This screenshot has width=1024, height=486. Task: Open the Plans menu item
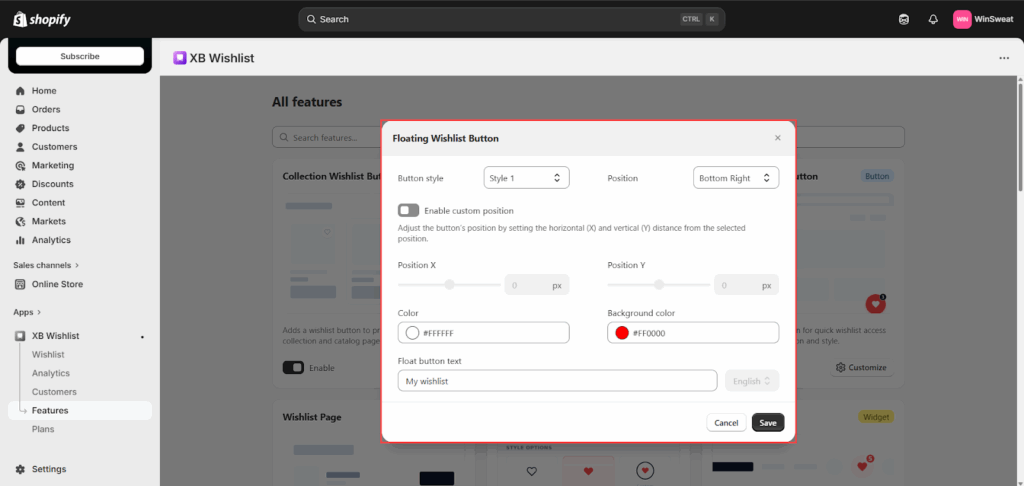(43, 429)
